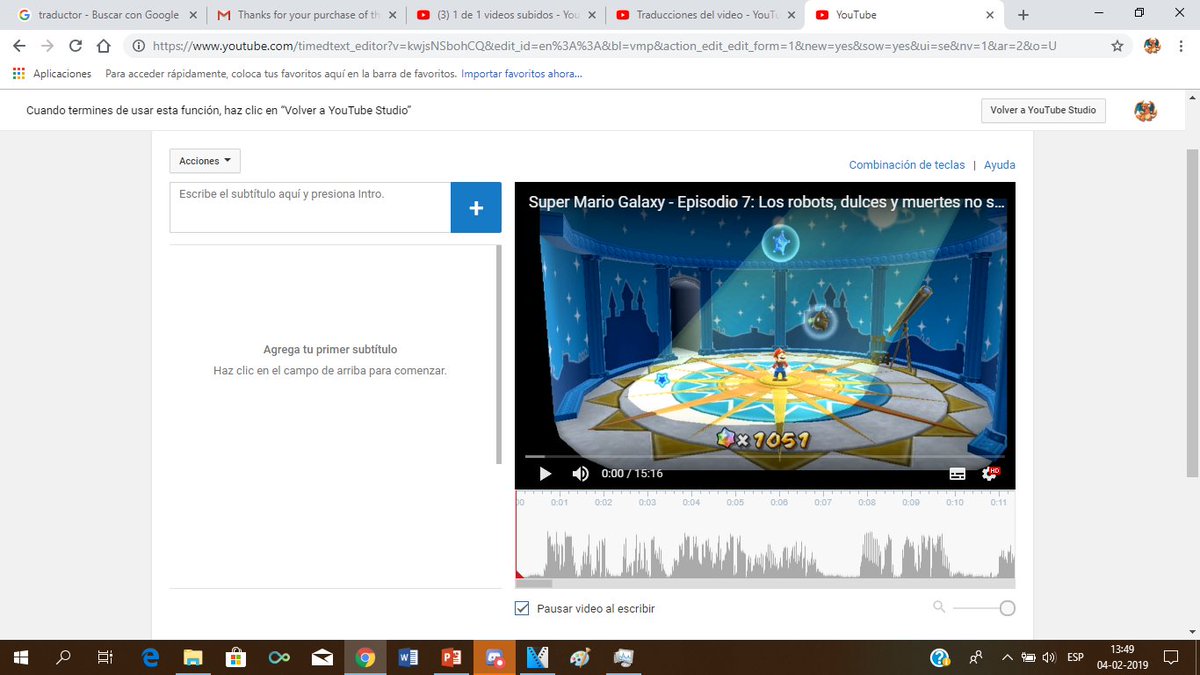Show hidden system tray icons

(1007, 657)
